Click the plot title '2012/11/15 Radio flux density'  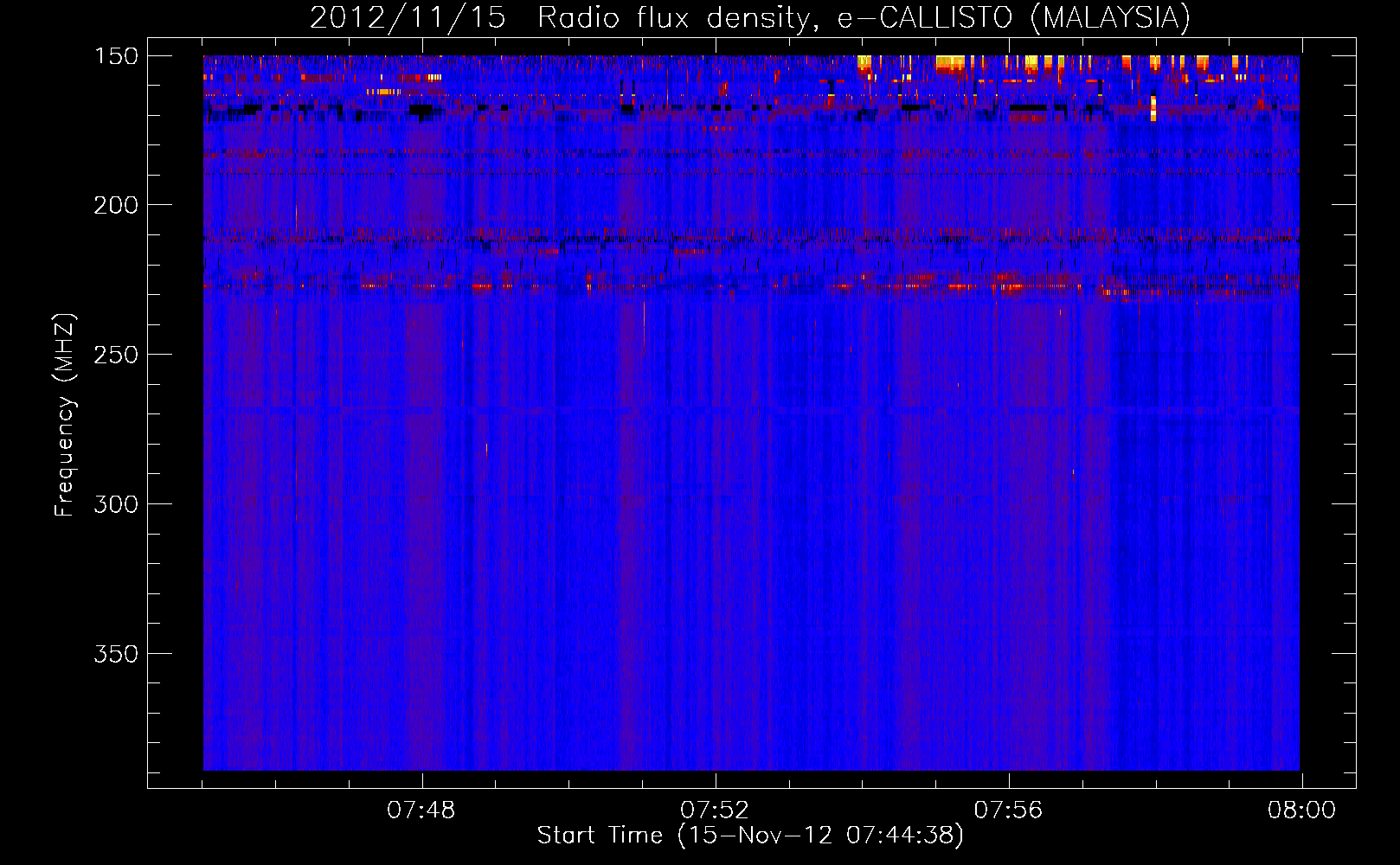pyautogui.click(x=750, y=17)
